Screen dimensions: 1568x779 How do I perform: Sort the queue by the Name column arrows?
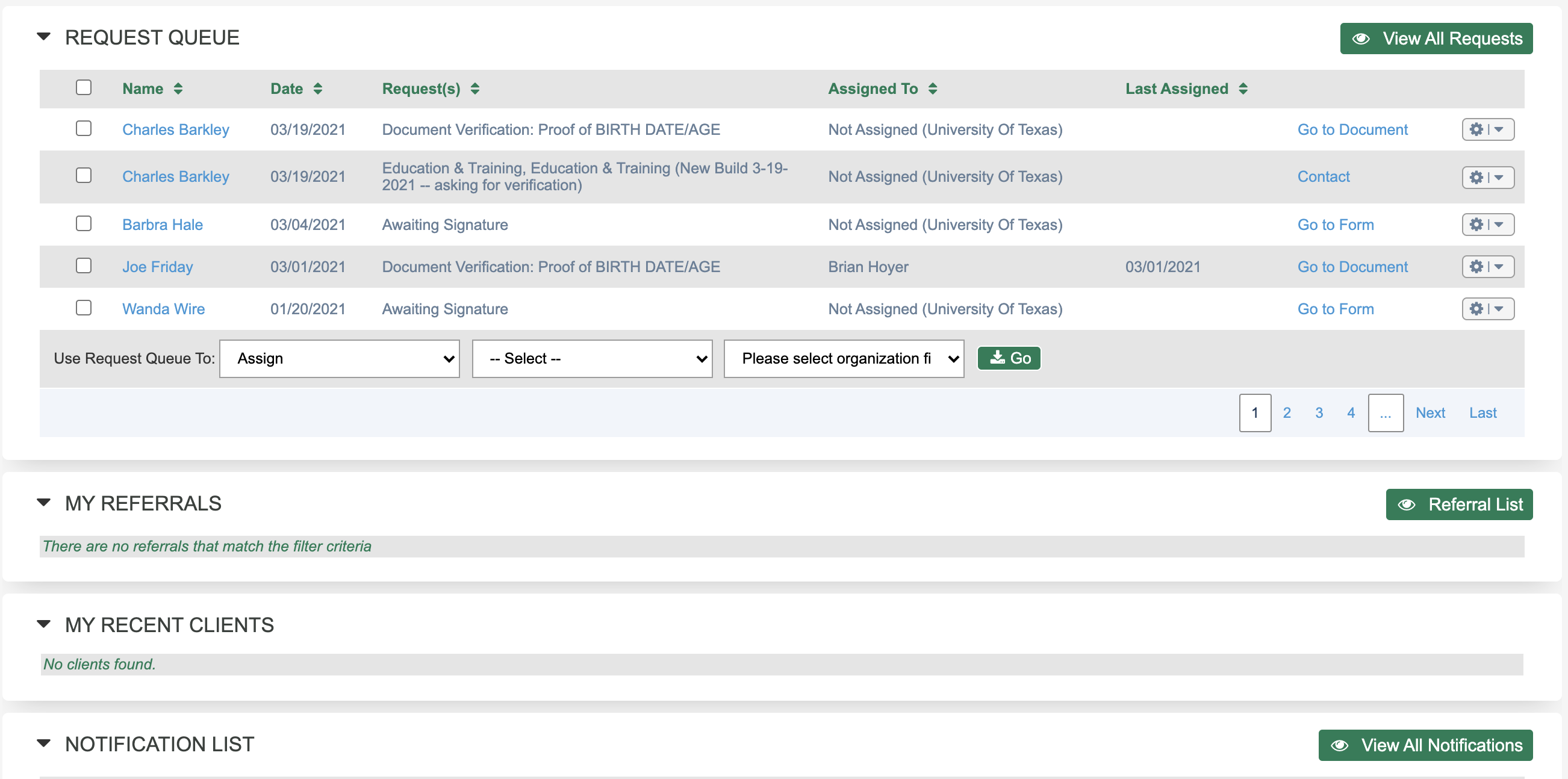[178, 88]
